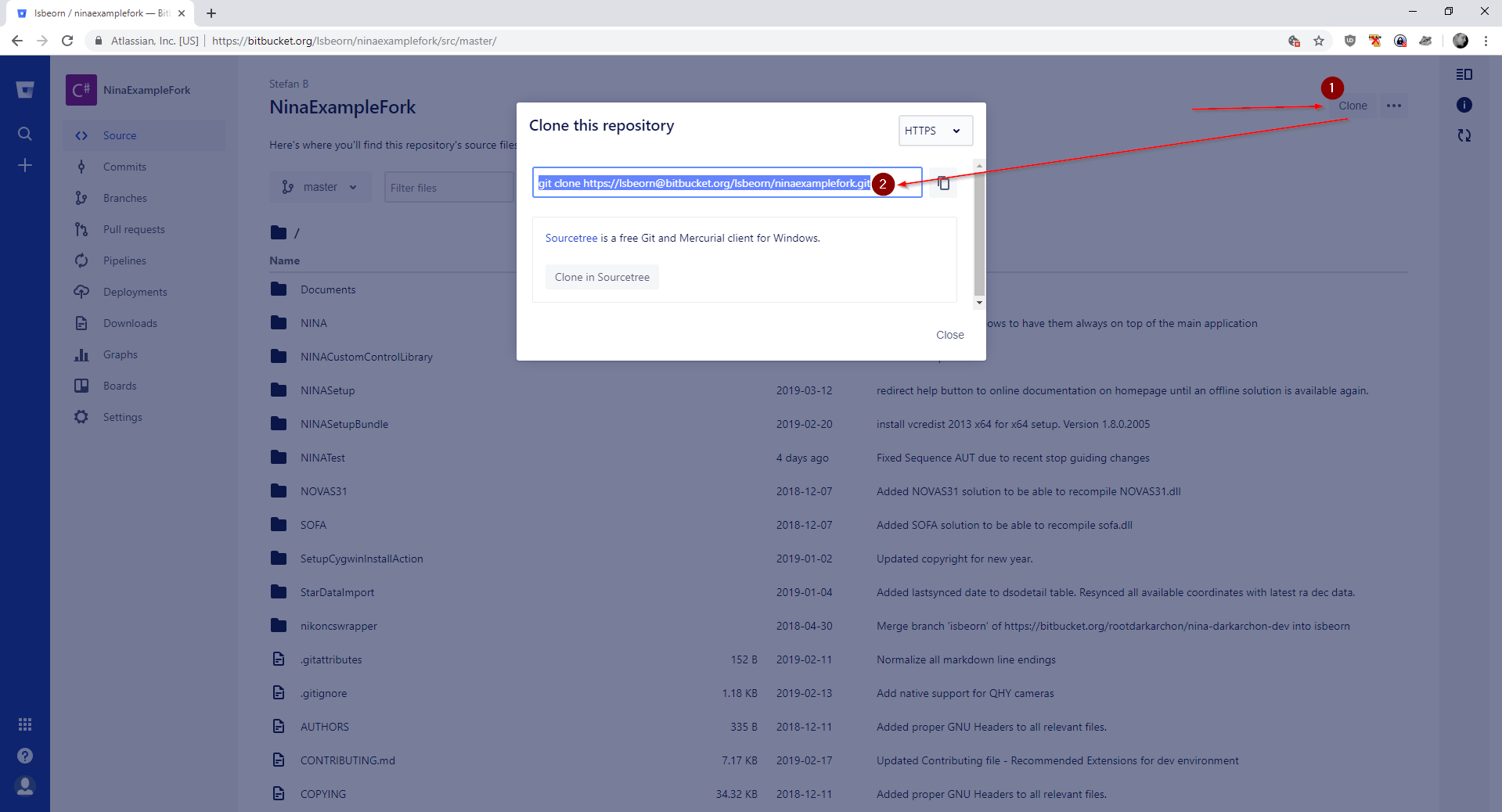Open the HTTPS protocol dropdown
The image size is (1502, 812).
pos(935,131)
